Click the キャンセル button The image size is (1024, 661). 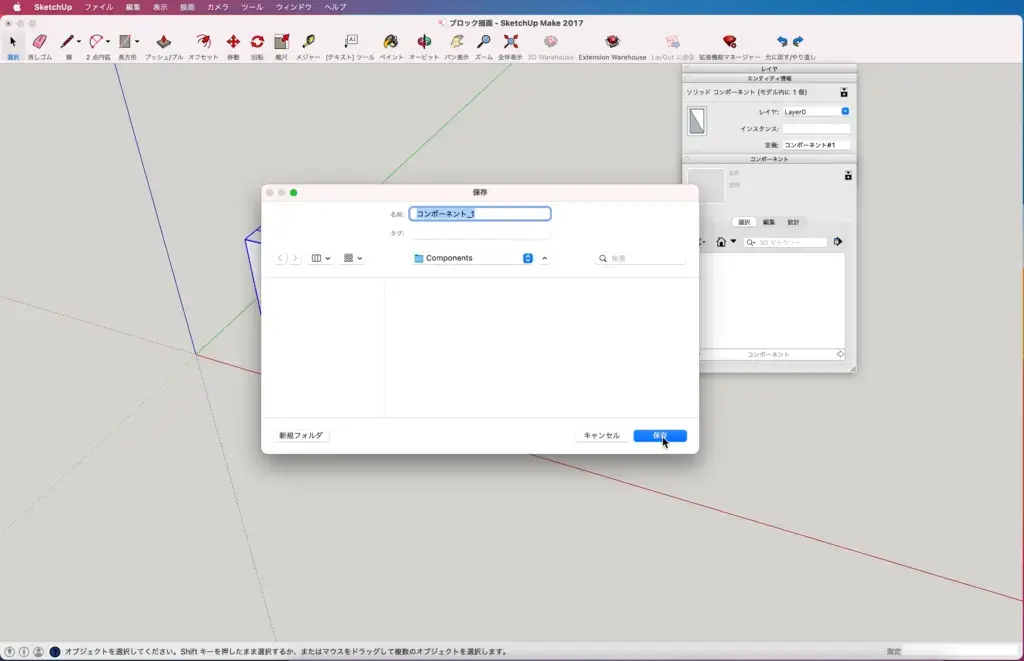[x=601, y=436]
